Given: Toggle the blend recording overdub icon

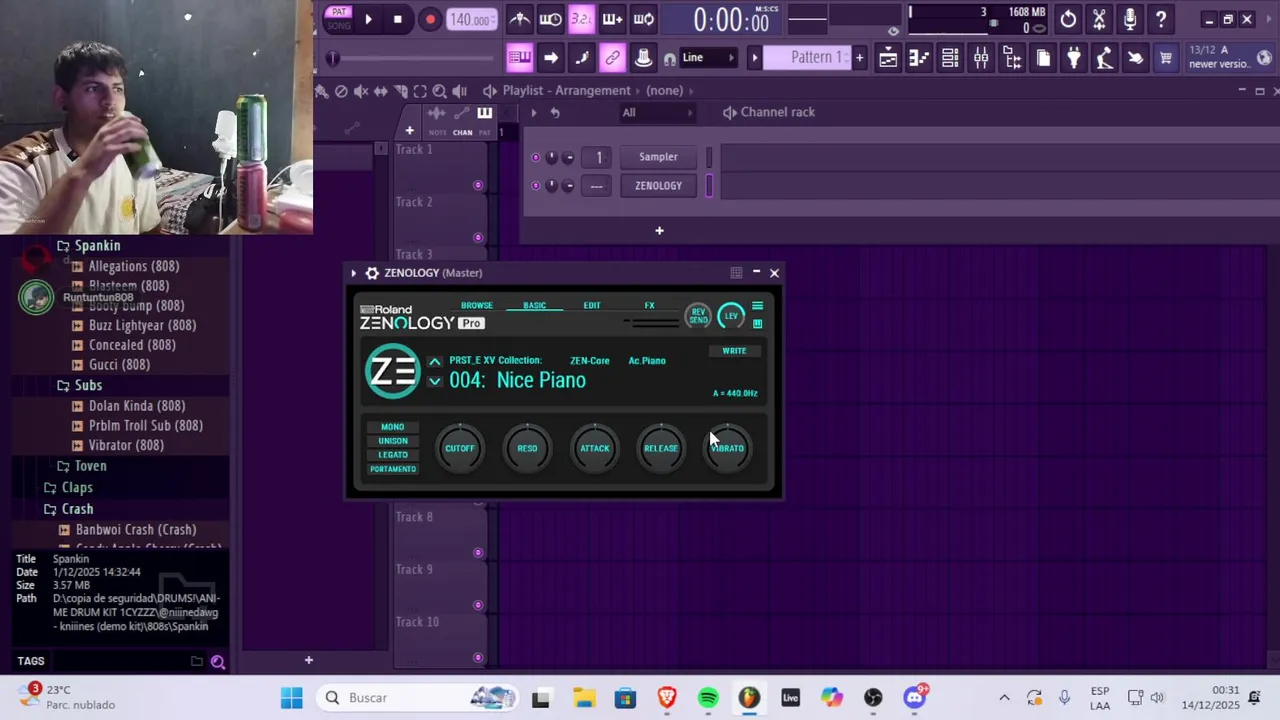Looking at the screenshot, I should click(x=612, y=19).
